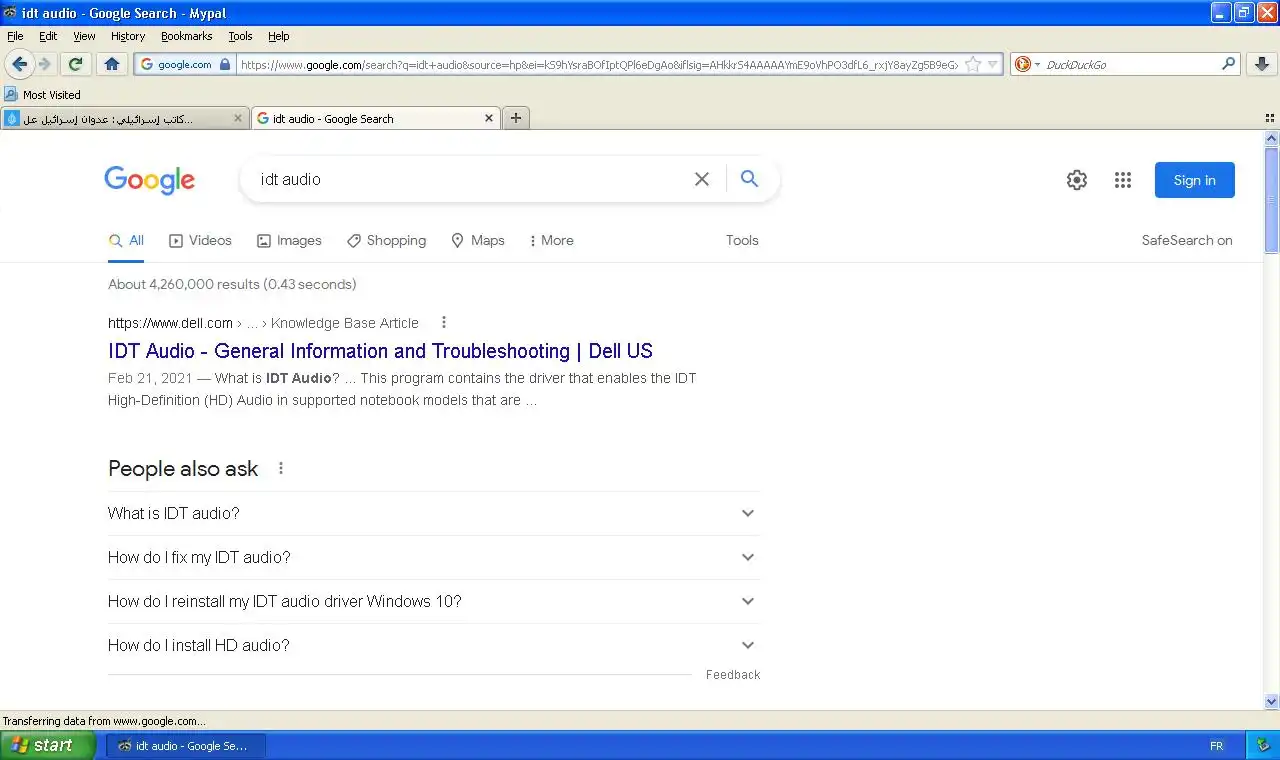Click the About 4,260,000 results text

(x=232, y=284)
